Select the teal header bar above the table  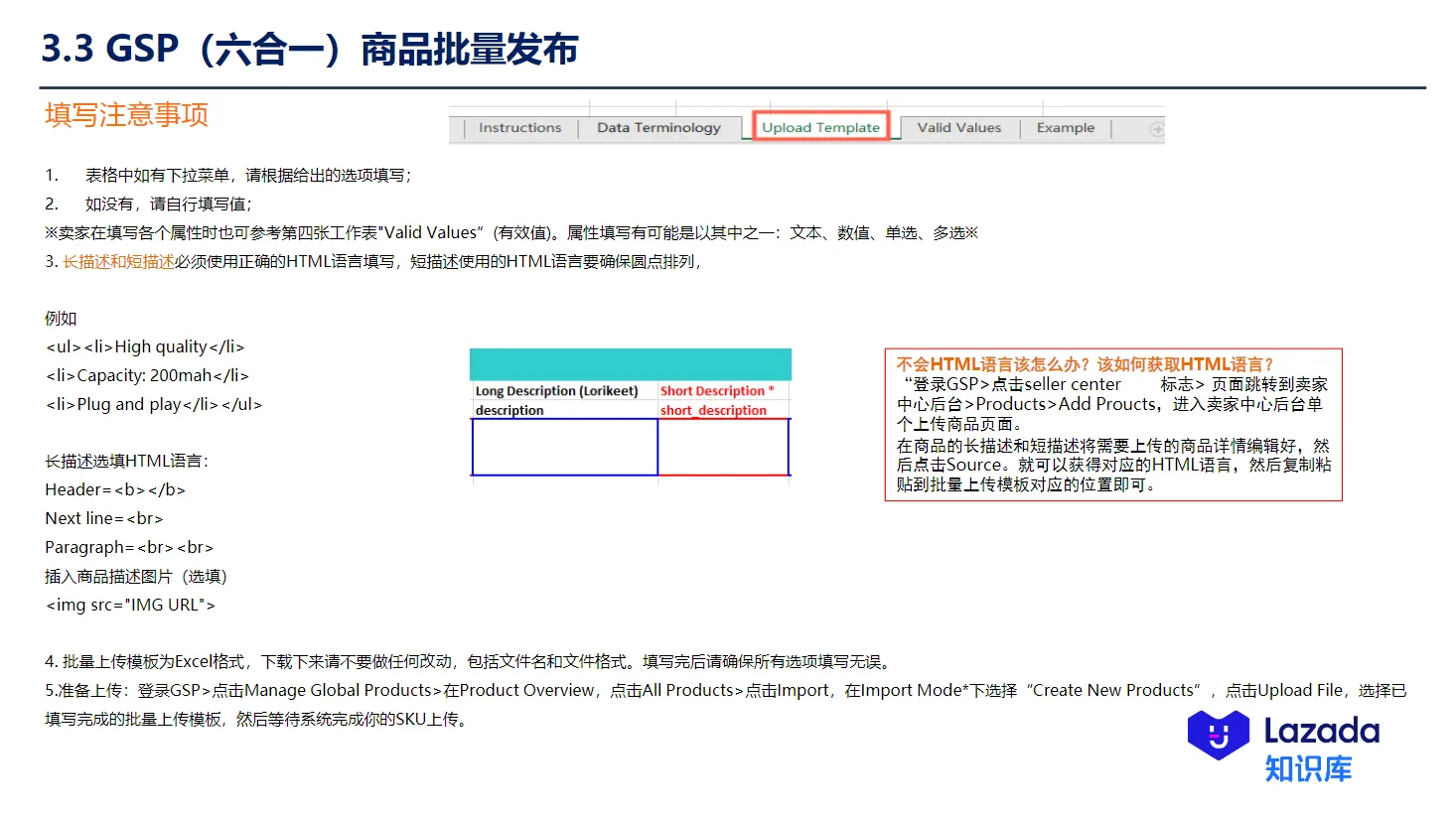[x=630, y=363]
